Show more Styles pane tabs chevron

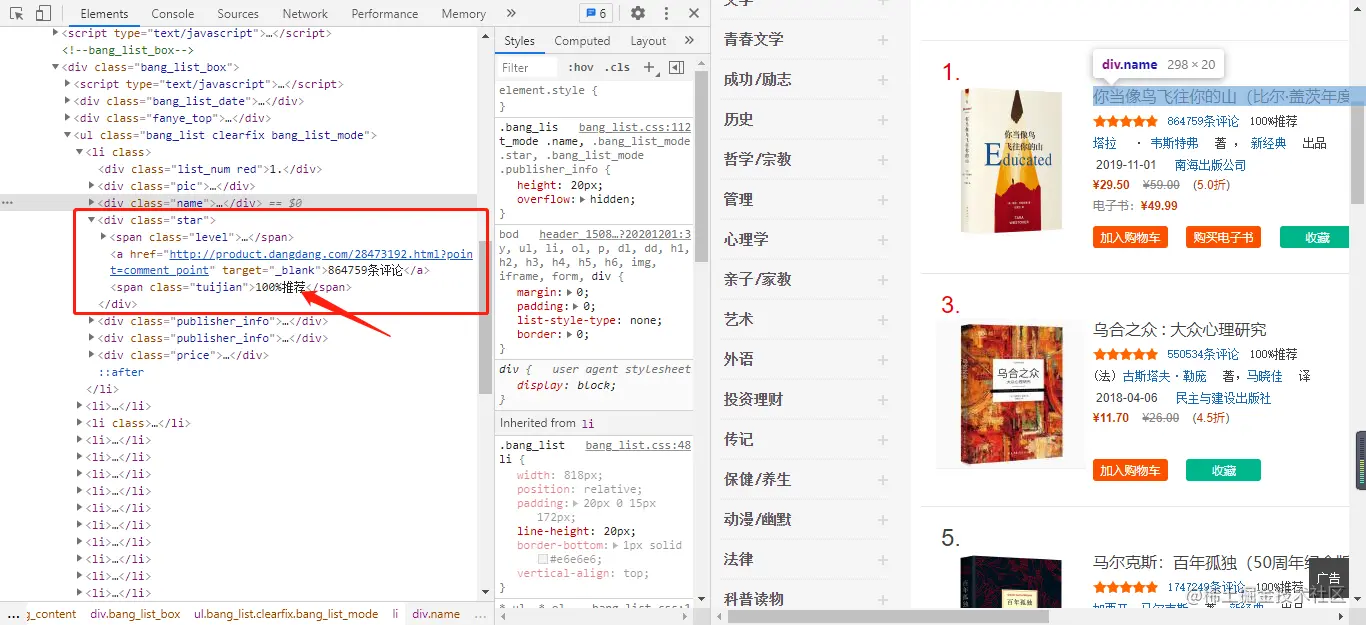pos(689,41)
